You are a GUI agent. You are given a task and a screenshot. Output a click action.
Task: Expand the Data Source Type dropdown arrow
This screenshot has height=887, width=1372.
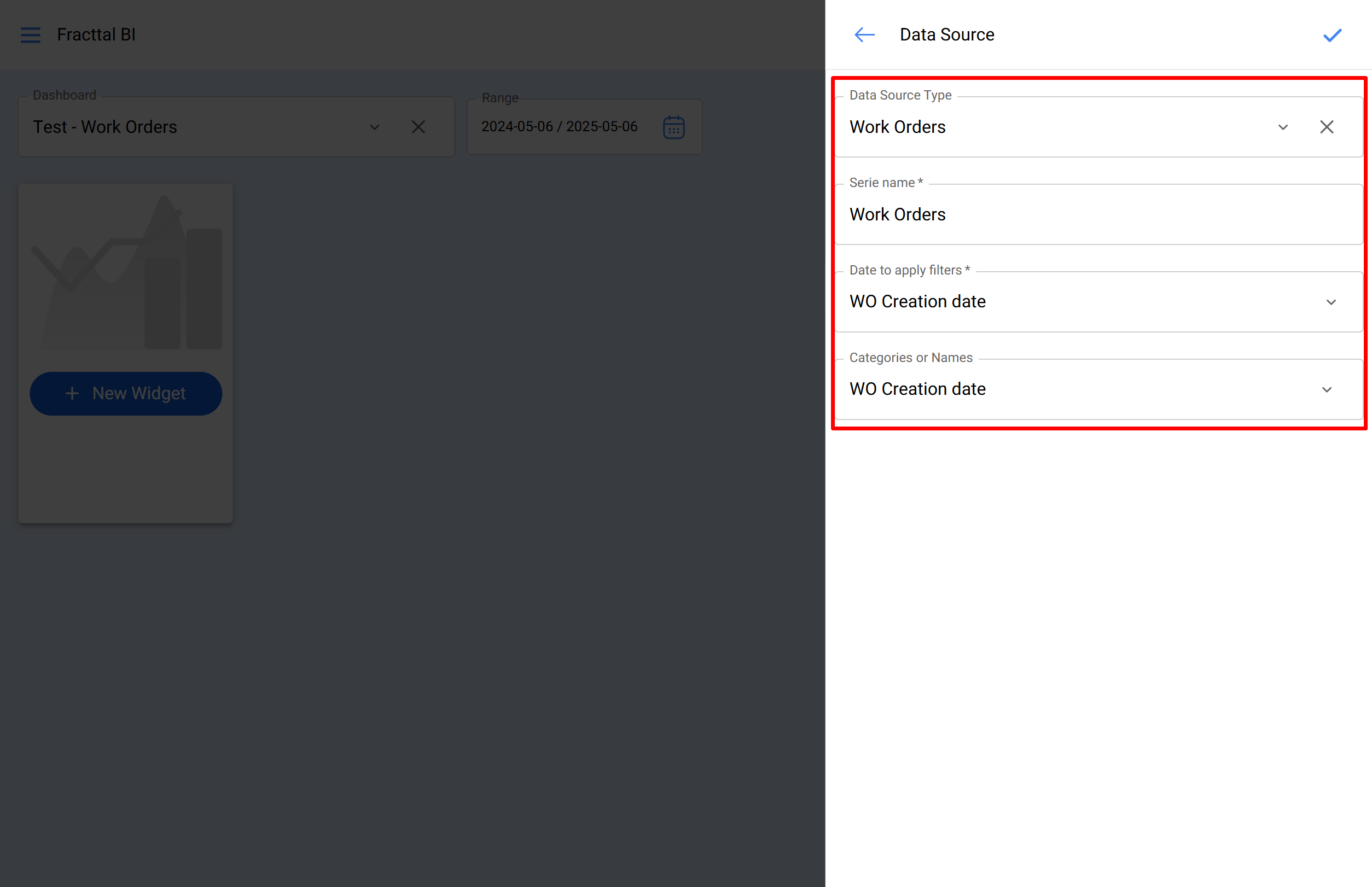(1283, 127)
